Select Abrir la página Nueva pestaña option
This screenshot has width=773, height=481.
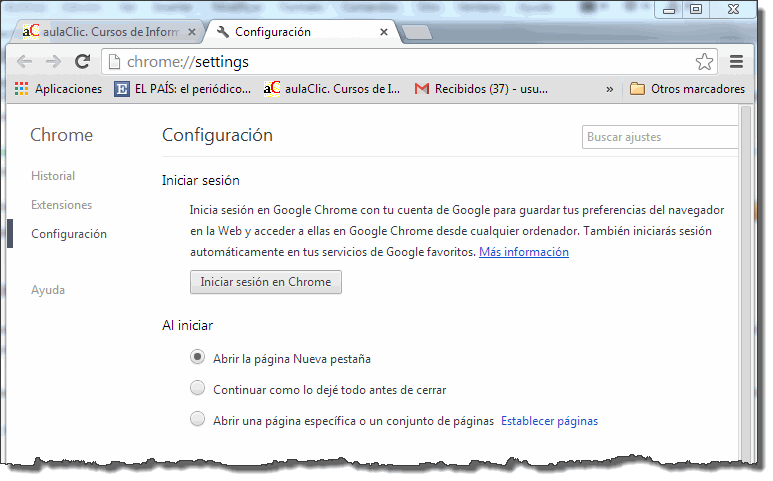(197, 357)
